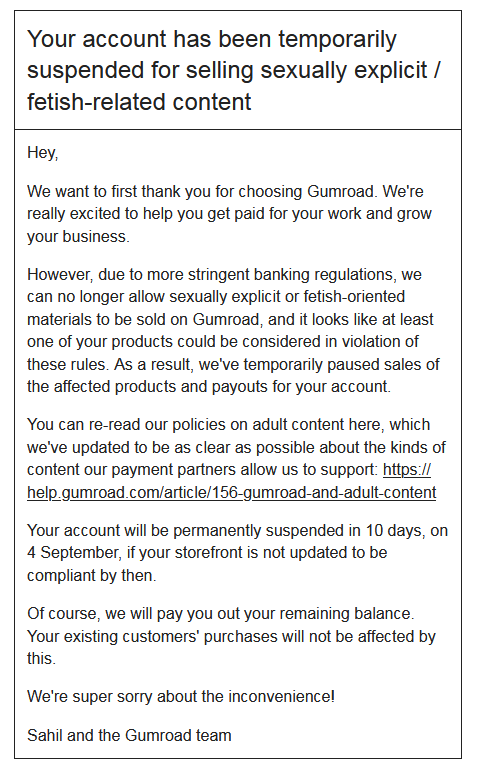Click the "affected products and payouts" line

(x=209, y=386)
